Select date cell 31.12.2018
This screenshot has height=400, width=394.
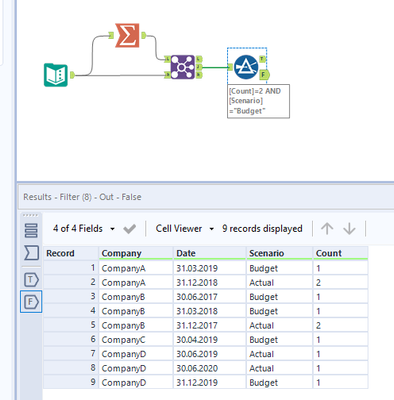[x=209, y=282]
